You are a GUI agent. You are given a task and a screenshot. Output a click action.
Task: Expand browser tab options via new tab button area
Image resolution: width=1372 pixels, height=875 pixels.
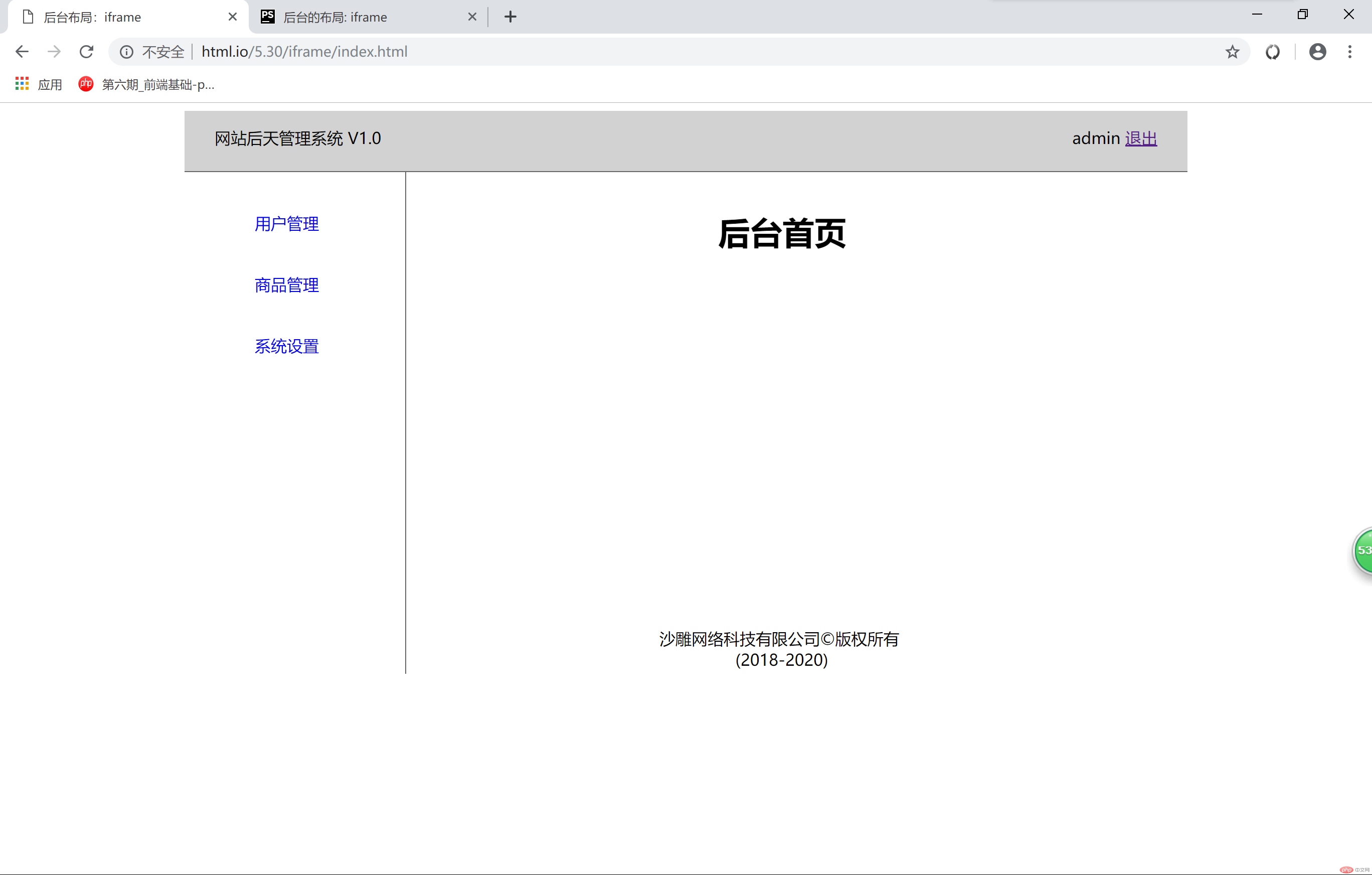point(510,17)
